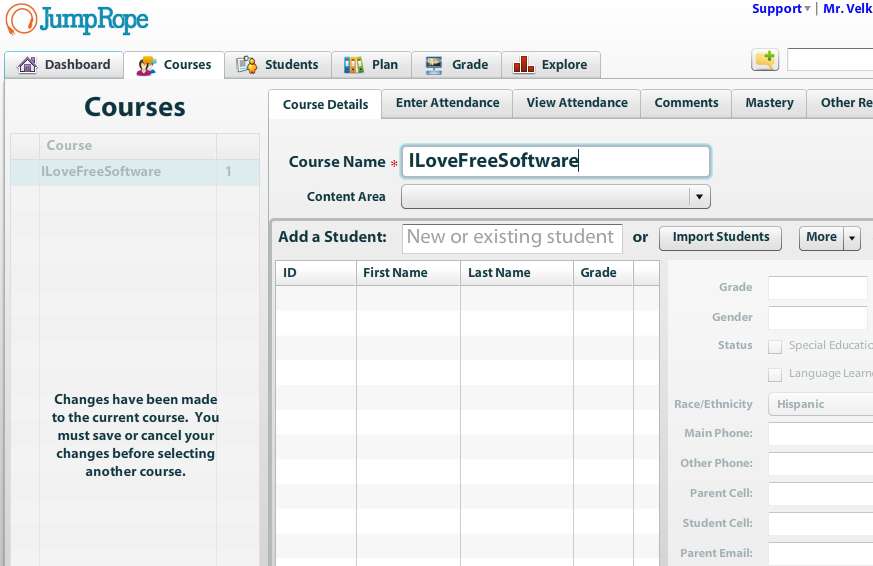The height and width of the screenshot is (566, 873).
Task: Switch to the Enter Attendance tab
Action: pos(447,103)
